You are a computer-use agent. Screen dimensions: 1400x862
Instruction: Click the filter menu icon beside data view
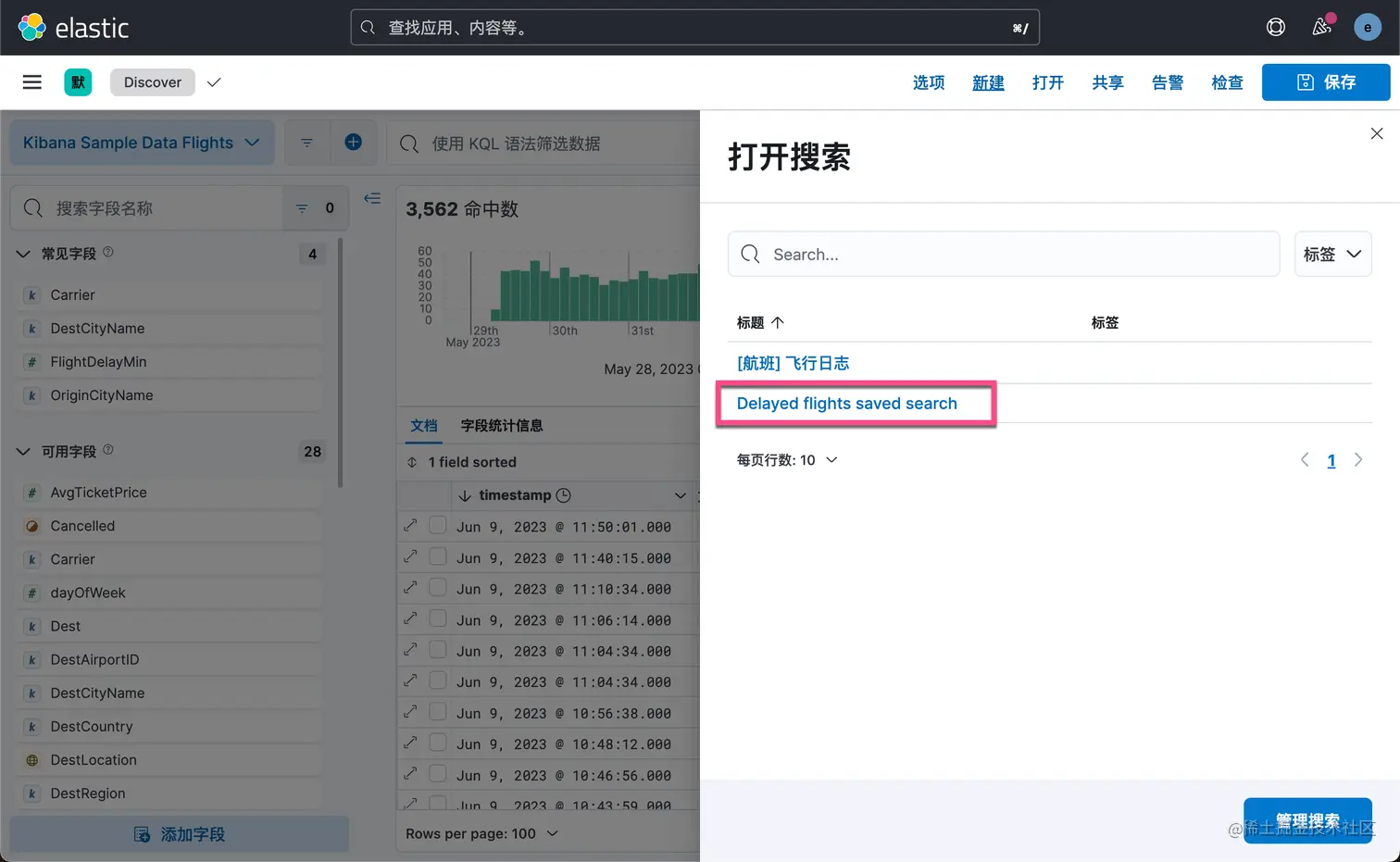pos(306,143)
